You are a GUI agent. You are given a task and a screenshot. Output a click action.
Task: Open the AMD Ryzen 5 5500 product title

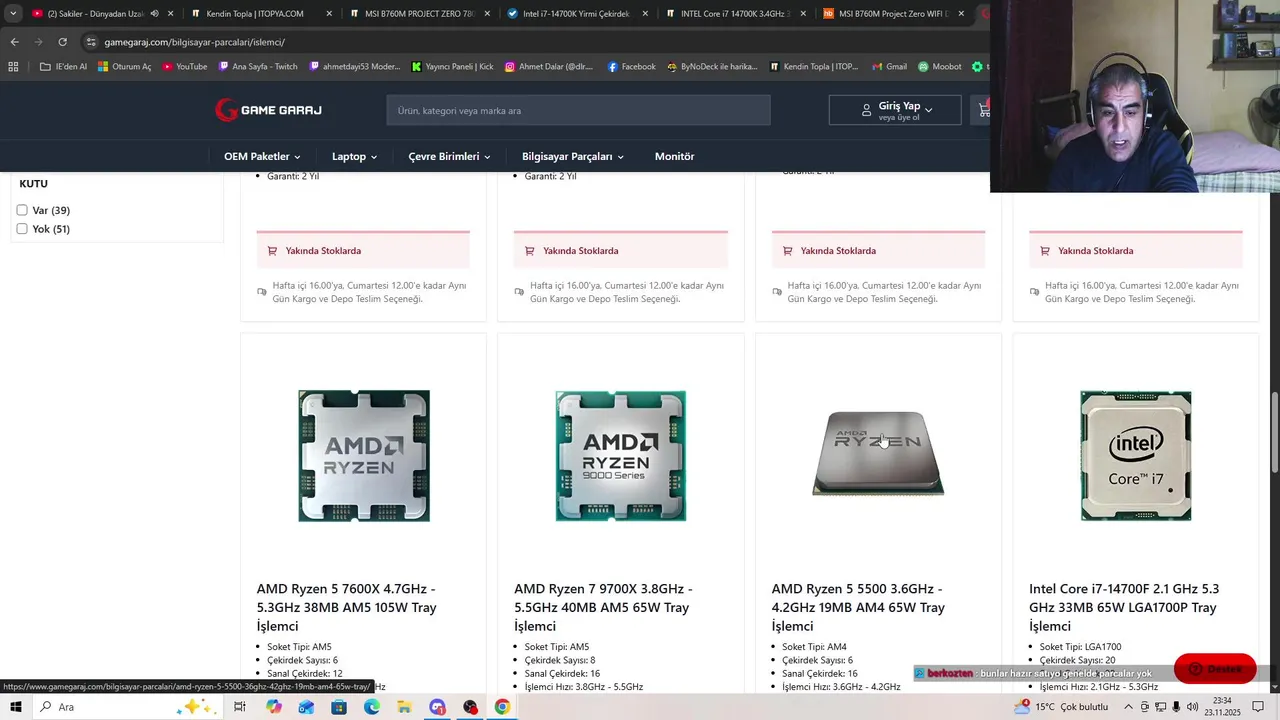tap(860, 607)
